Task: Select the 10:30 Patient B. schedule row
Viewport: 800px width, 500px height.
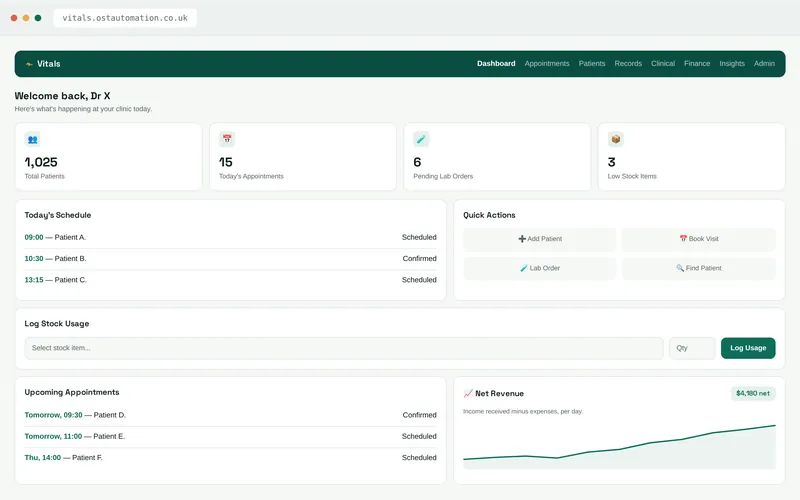Action: click(x=231, y=259)
